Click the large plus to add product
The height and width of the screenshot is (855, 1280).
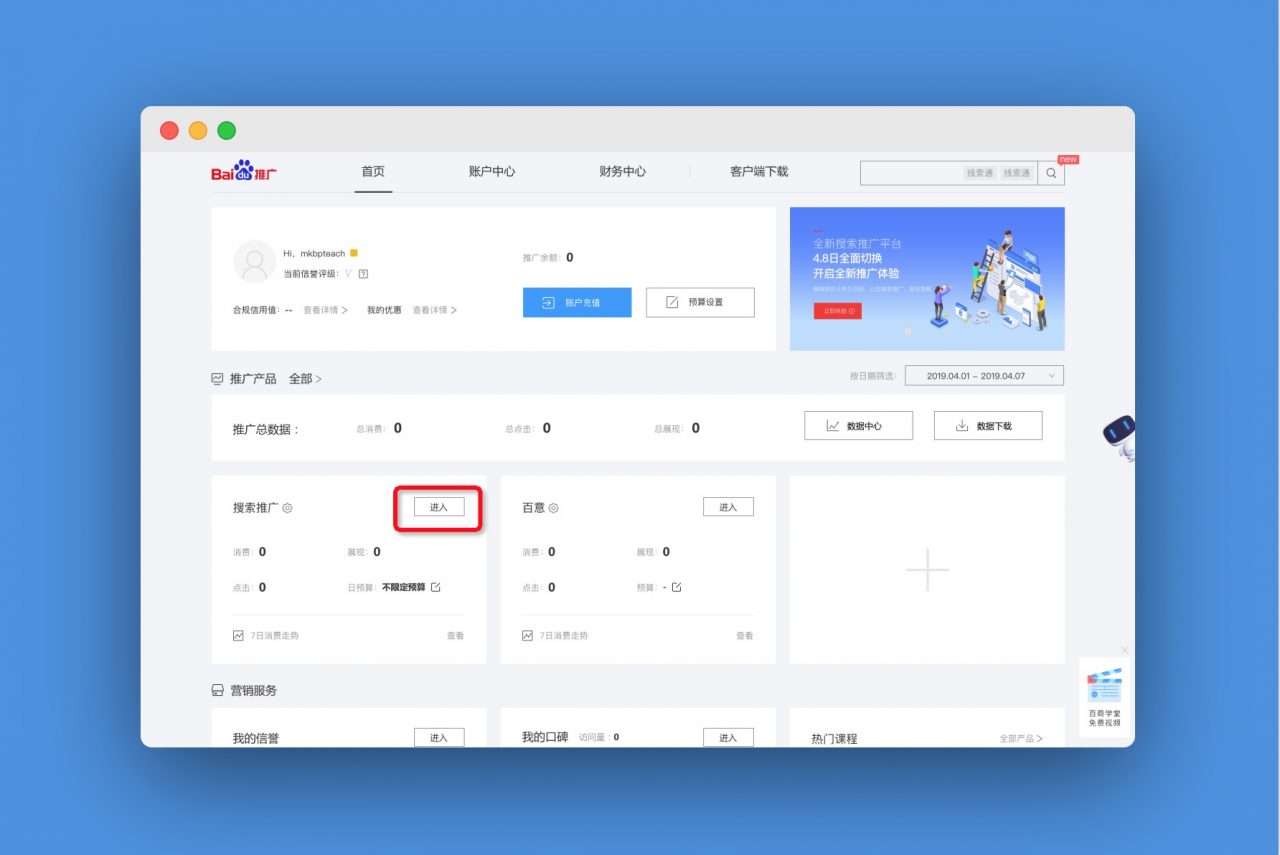[927, 569]
